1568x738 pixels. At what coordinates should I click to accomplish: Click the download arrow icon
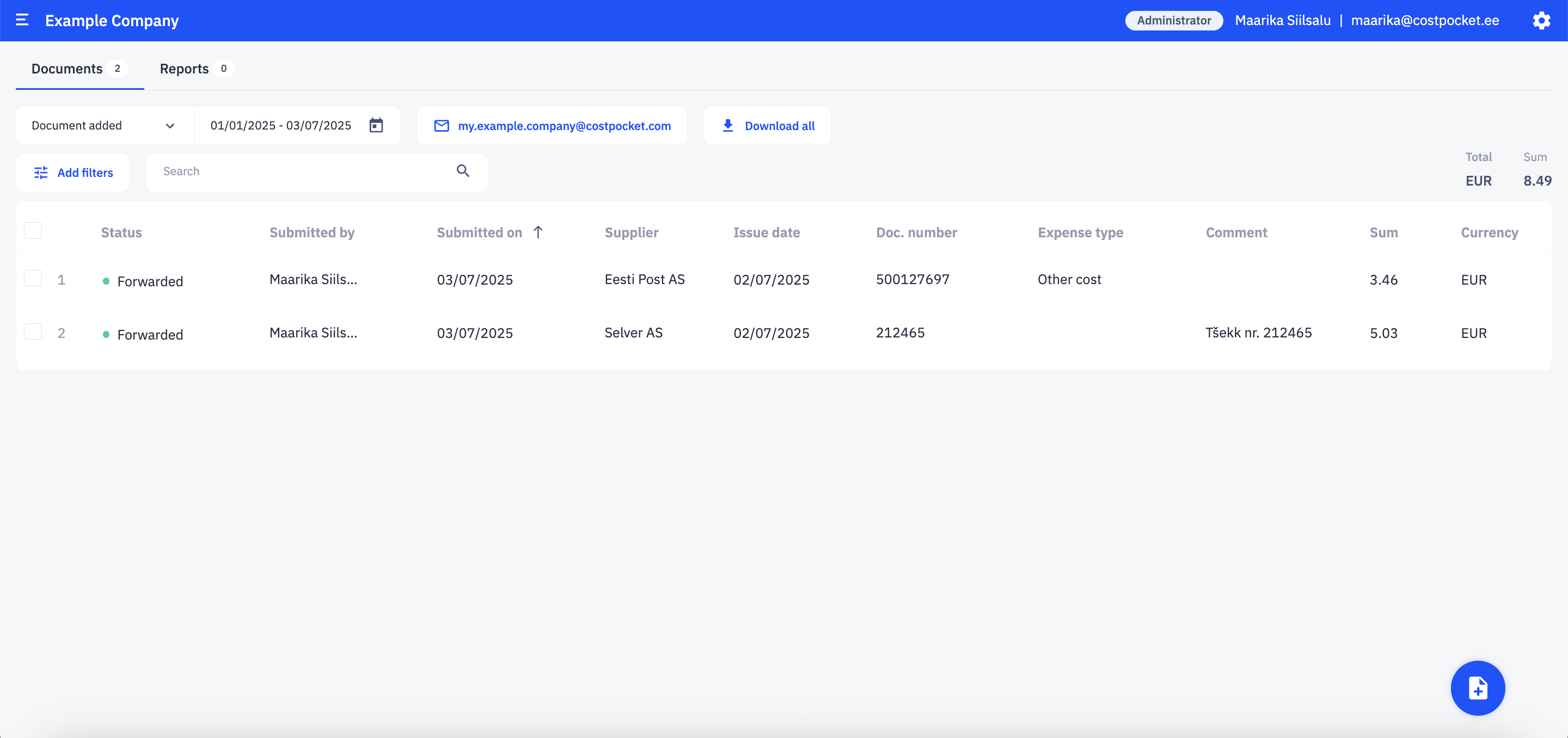click(x=727, y=126)
